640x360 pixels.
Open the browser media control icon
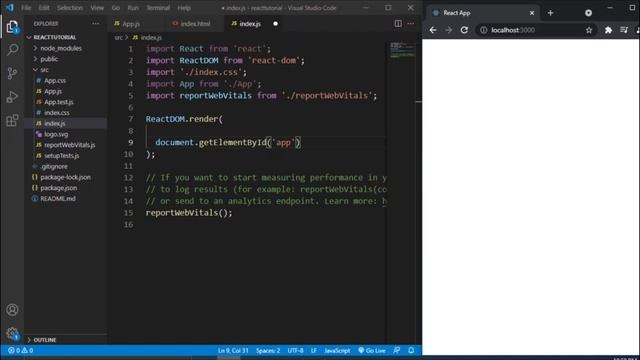click(624, 30)
